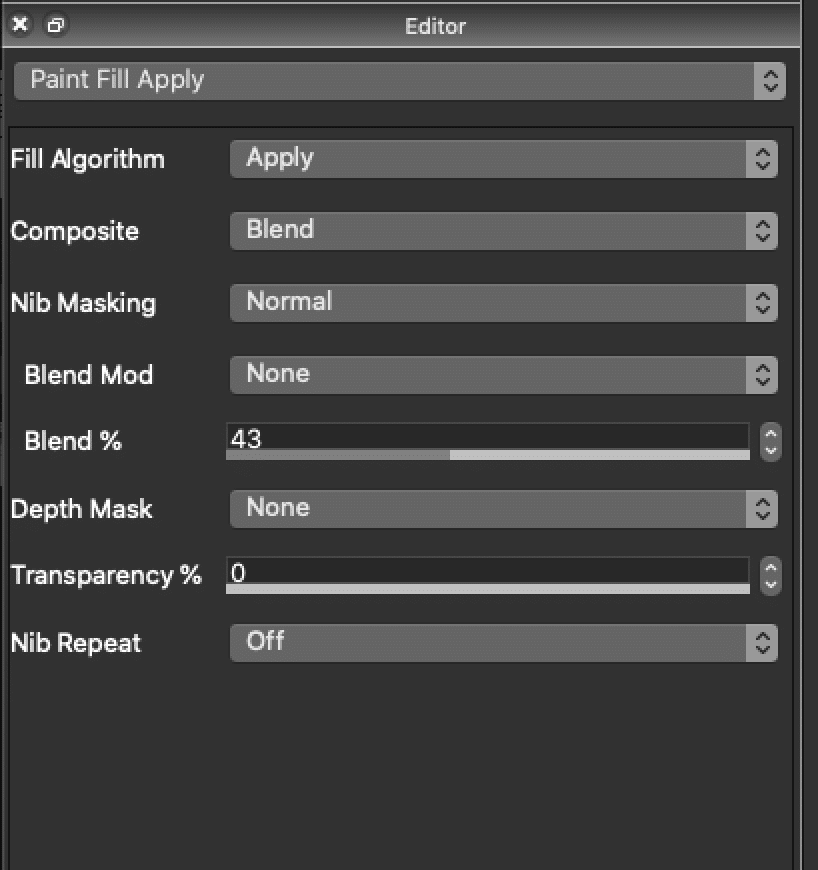Click the Fill Algorithm chevron control

(763, 158)
